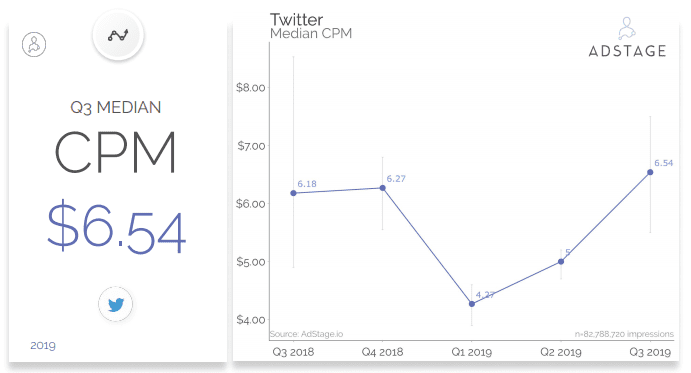Select the Q2 2019 data point
Viewport: 691px width, 373px height.
pyautogui.click(x=561, y=261)
